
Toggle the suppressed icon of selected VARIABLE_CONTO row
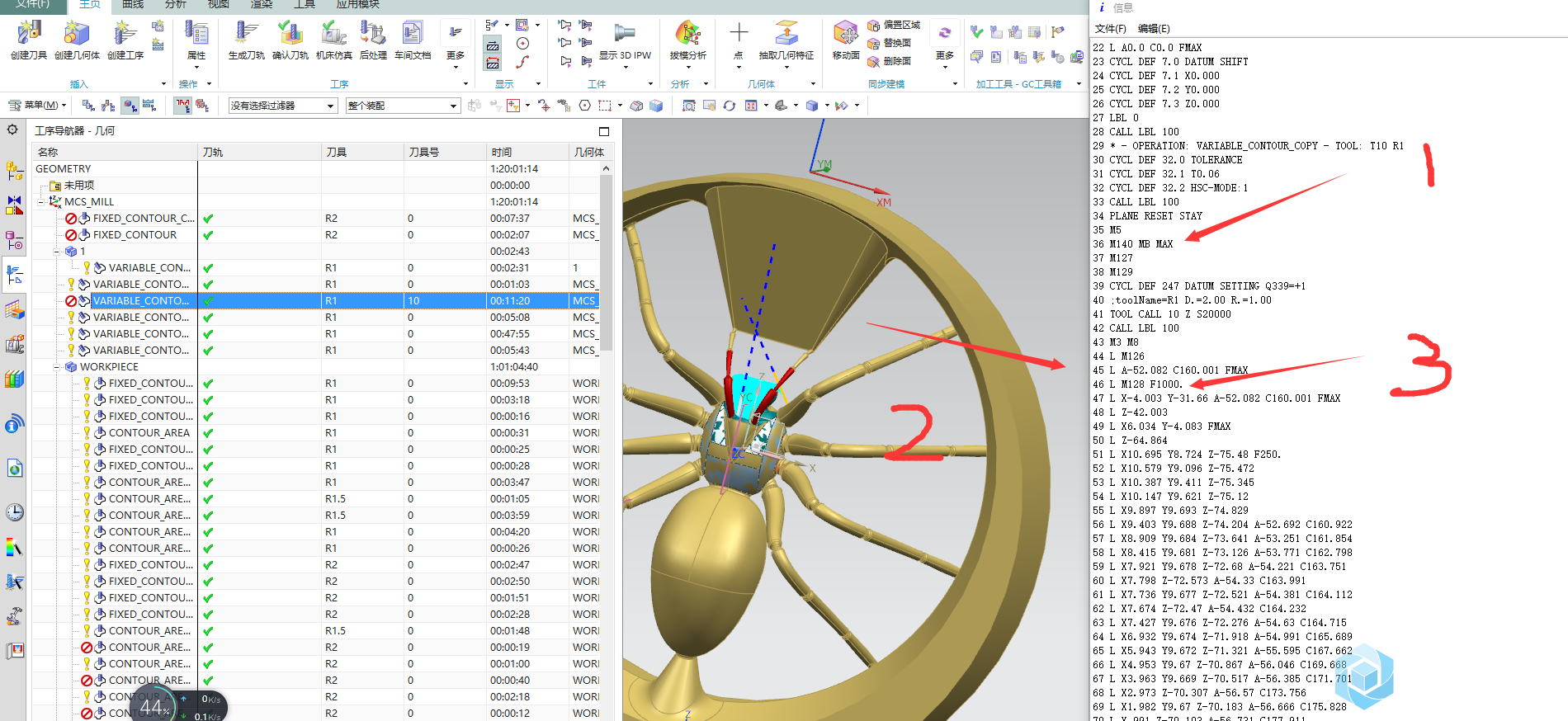click(71, 301)
